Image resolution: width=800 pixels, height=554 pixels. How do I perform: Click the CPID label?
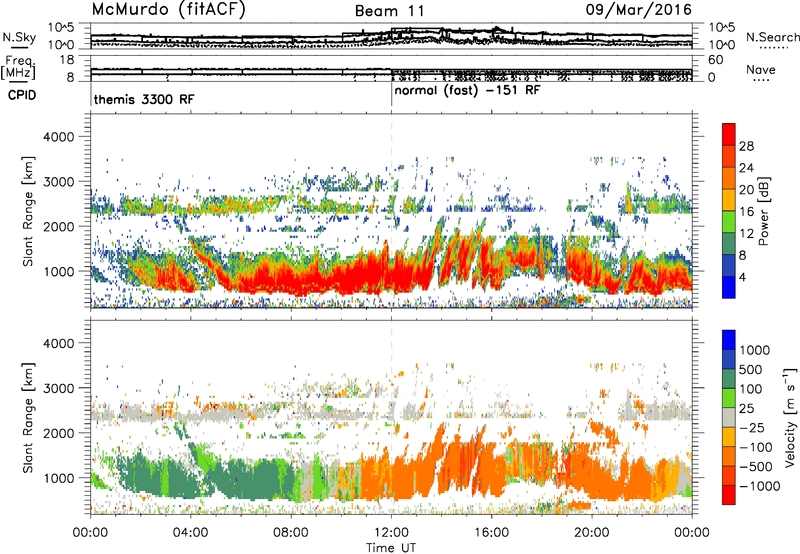click(x=21, y=95)
